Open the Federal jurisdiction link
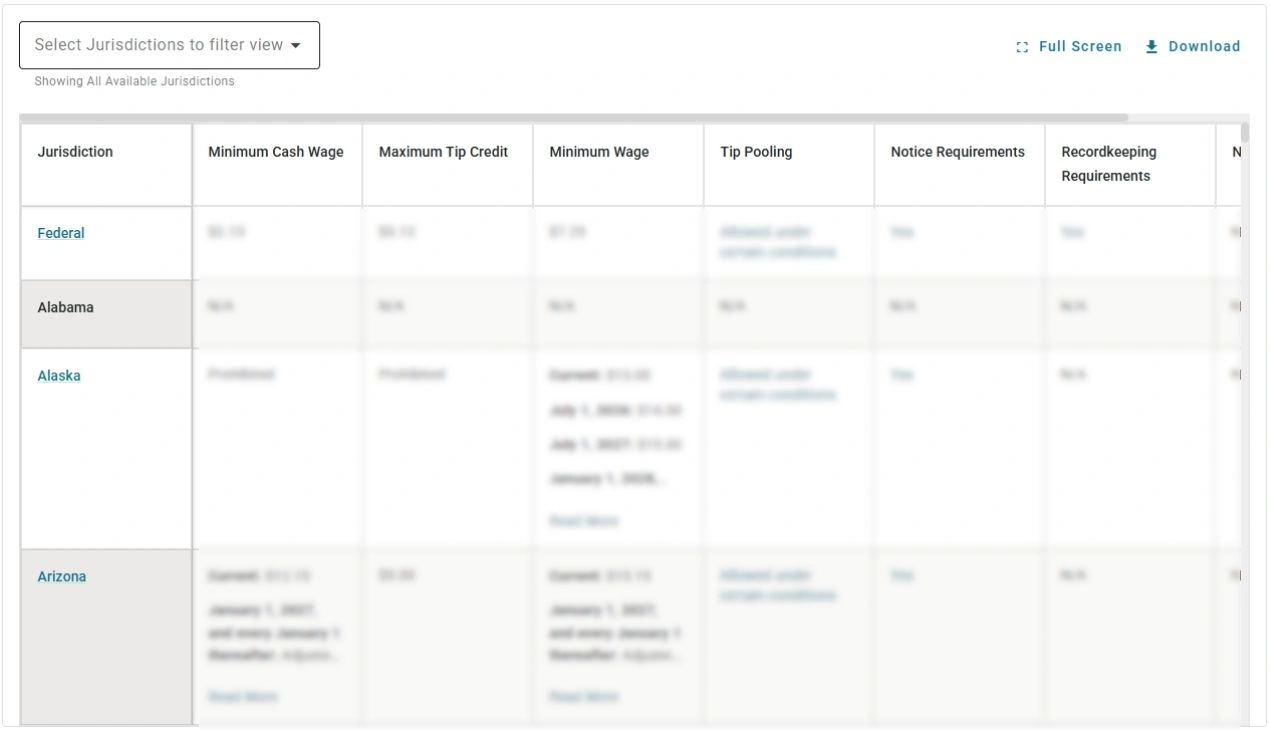The height and width of the screenshot is (730, 1270). 60,232
